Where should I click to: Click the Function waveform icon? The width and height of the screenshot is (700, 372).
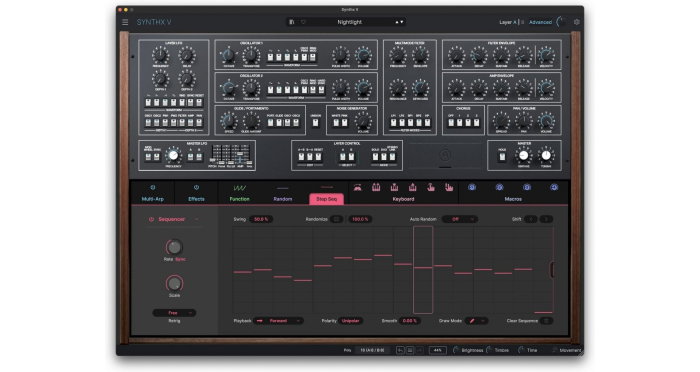239,188
